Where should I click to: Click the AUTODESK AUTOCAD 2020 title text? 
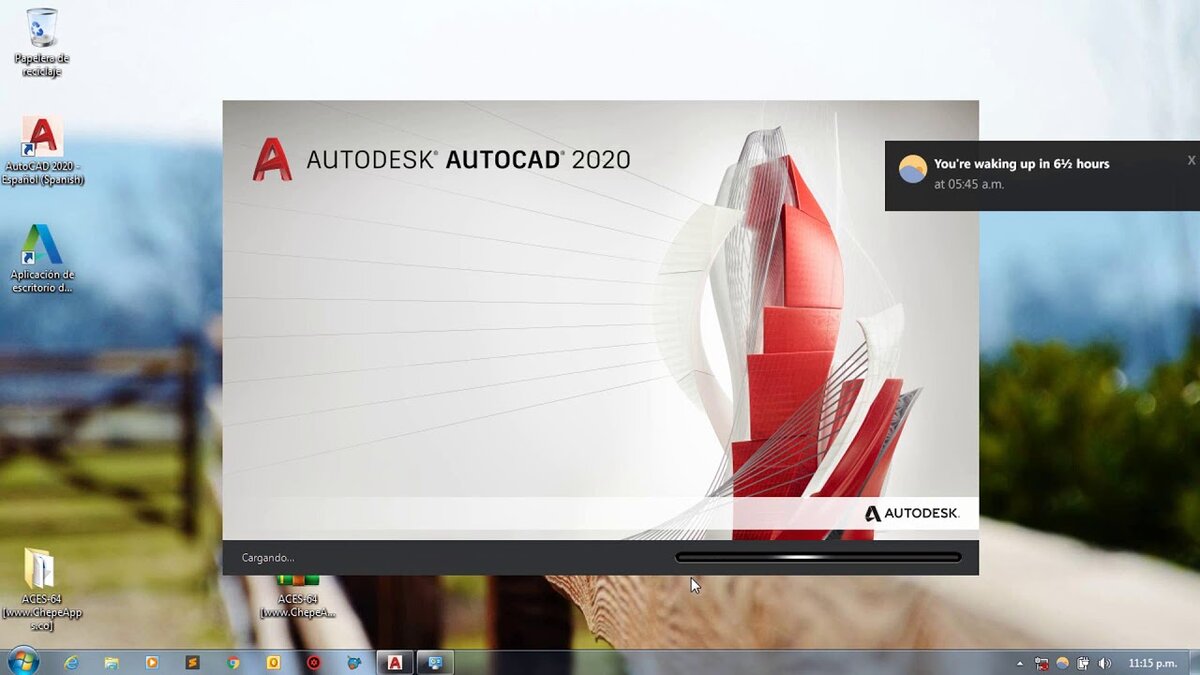tap(468, 160)
